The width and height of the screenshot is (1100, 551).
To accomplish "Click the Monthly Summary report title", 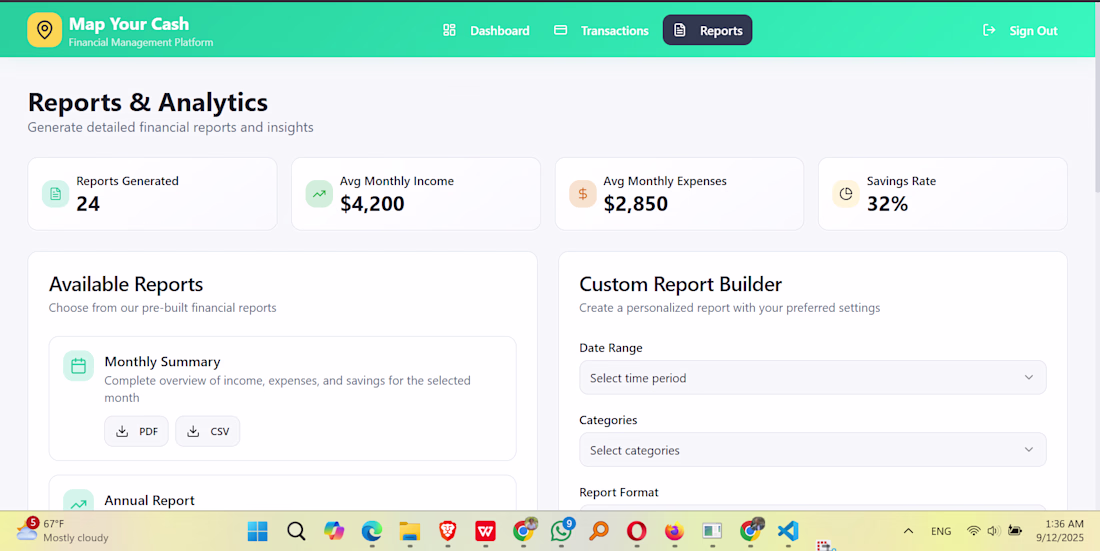I will pyautogui.click(x=162, y=361).
